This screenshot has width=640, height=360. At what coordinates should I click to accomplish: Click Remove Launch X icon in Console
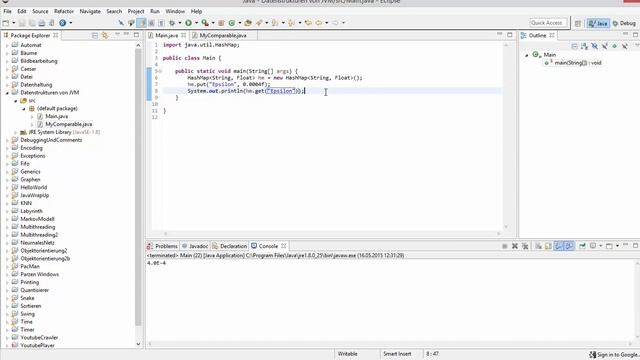pyautogui.click(x=515, y=246)
